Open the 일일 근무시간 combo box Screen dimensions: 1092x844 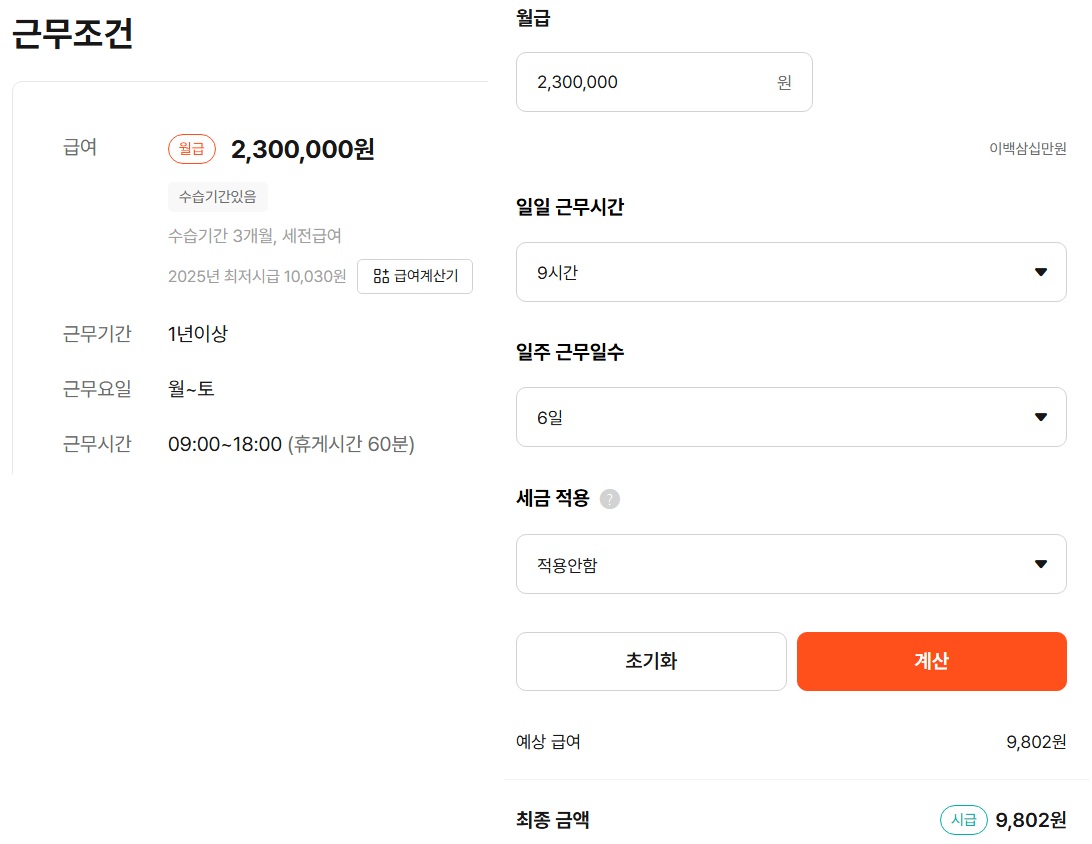tap(791, 272)
